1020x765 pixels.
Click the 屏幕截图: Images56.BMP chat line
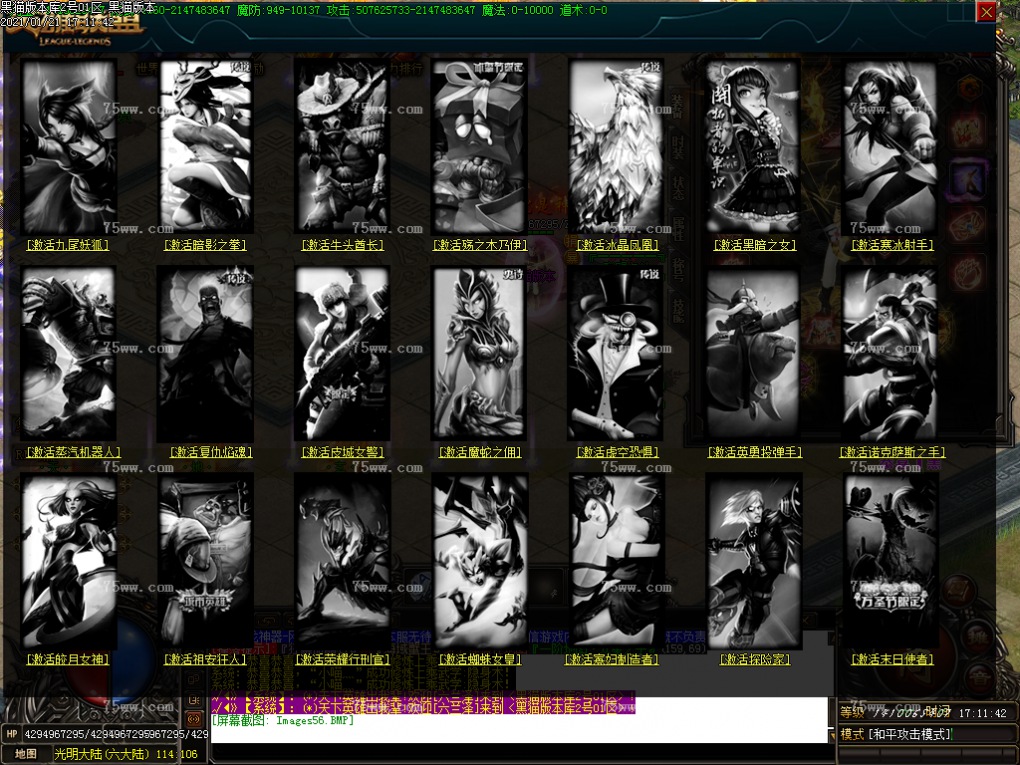point(282,720)
